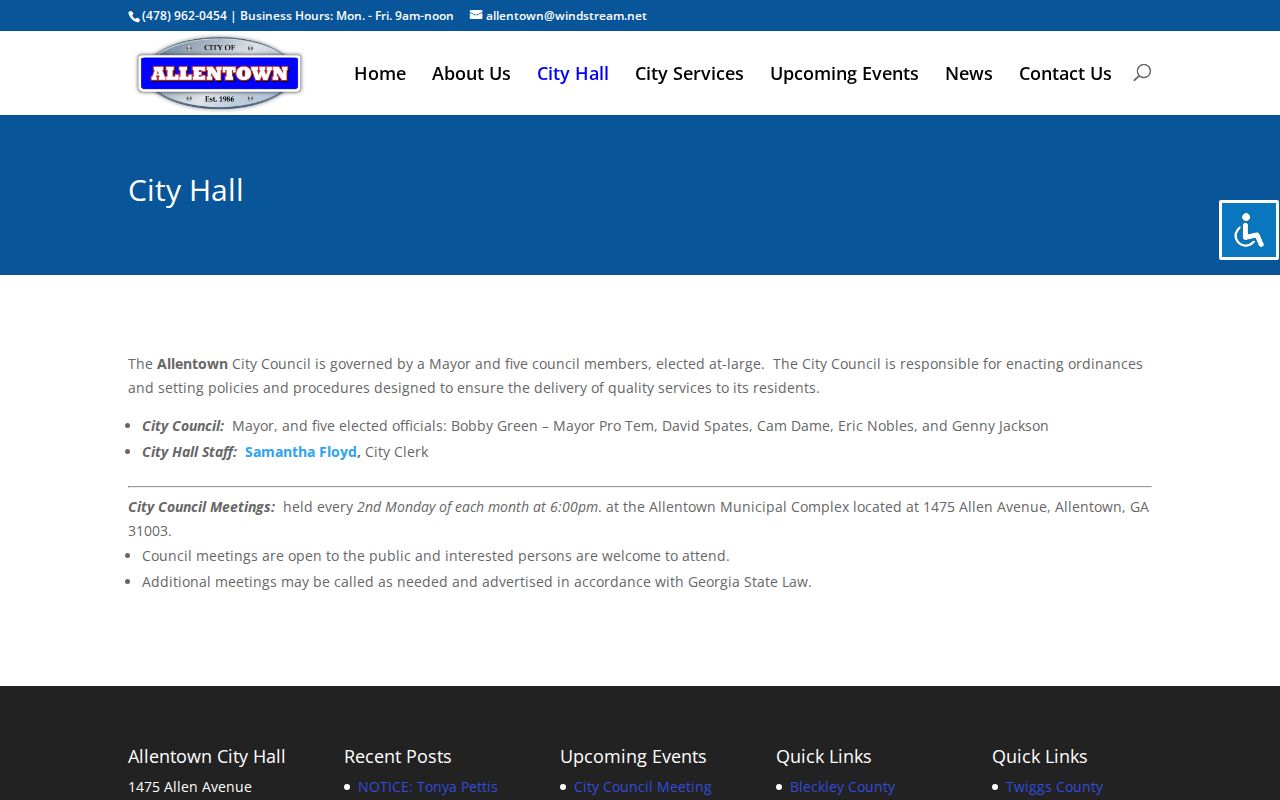Open the About Us menu
This screenshot has width=1280, height=800.
point(471,73)
